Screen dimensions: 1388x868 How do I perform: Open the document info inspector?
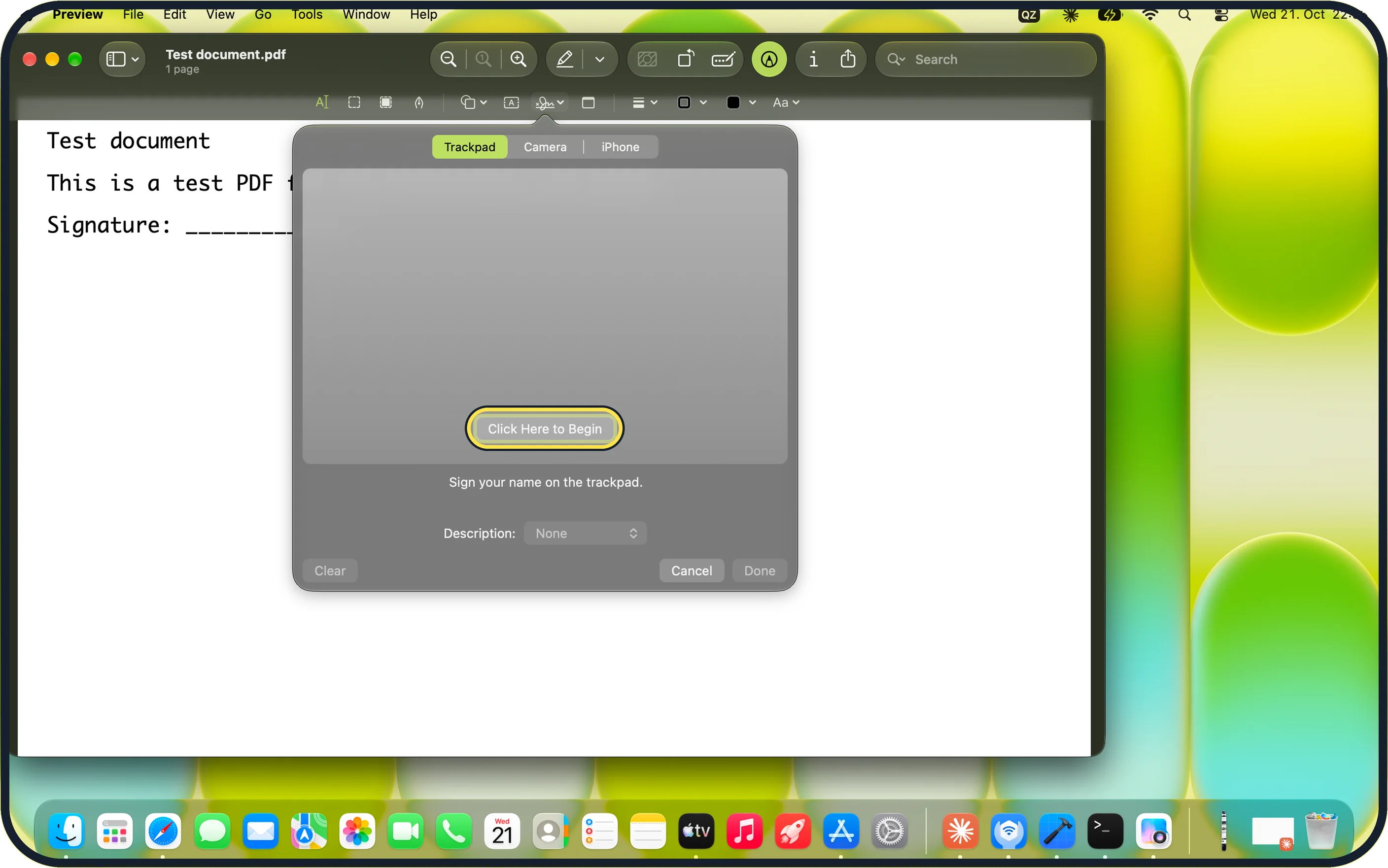point(813,59)
